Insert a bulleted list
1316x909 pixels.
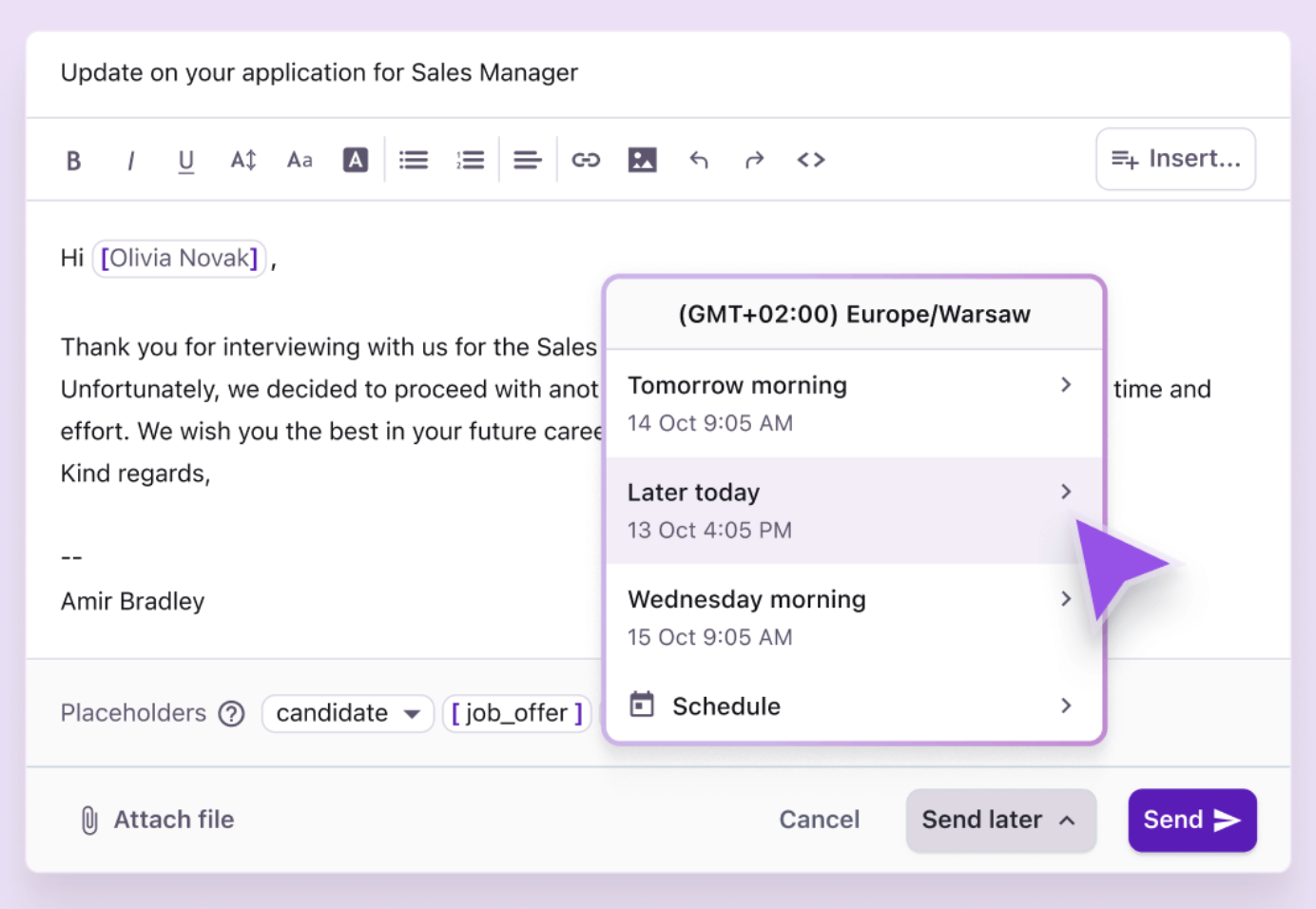click(414, 160)
